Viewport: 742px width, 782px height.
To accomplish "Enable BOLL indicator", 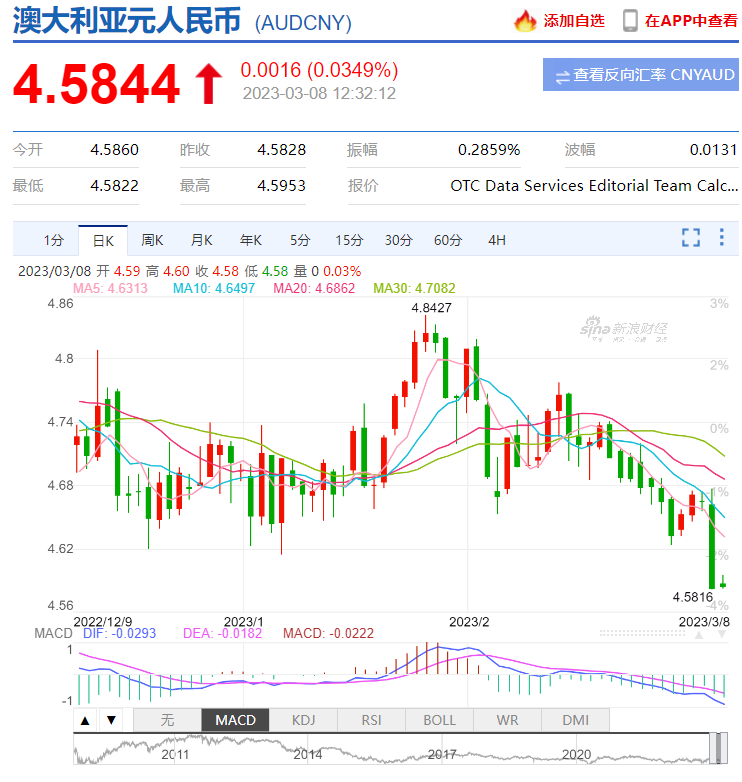I will tap(439, 720).
